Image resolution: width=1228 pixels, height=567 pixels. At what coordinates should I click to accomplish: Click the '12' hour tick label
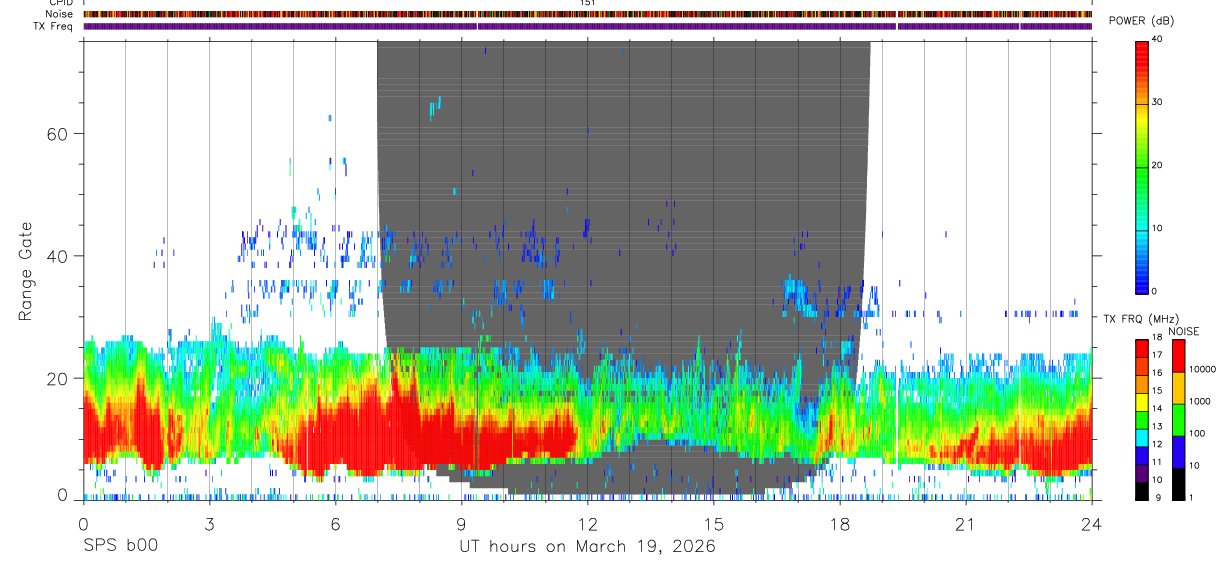[x=587, y=524]
